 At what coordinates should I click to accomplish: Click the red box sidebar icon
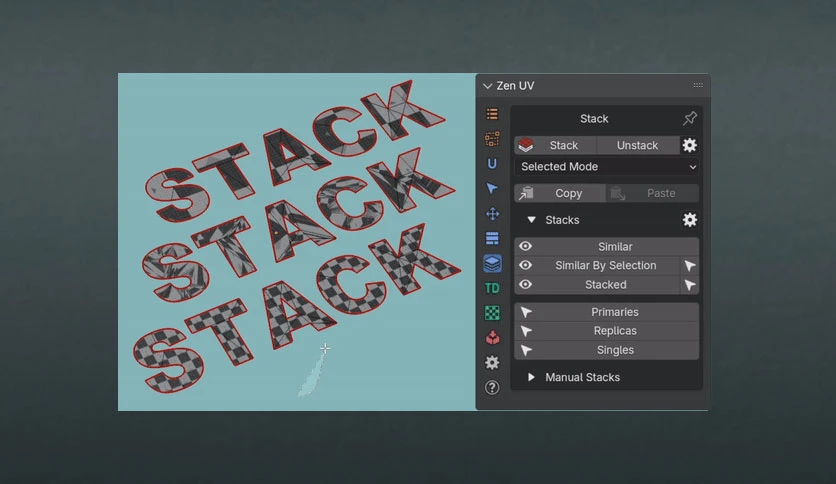(492, 337)
